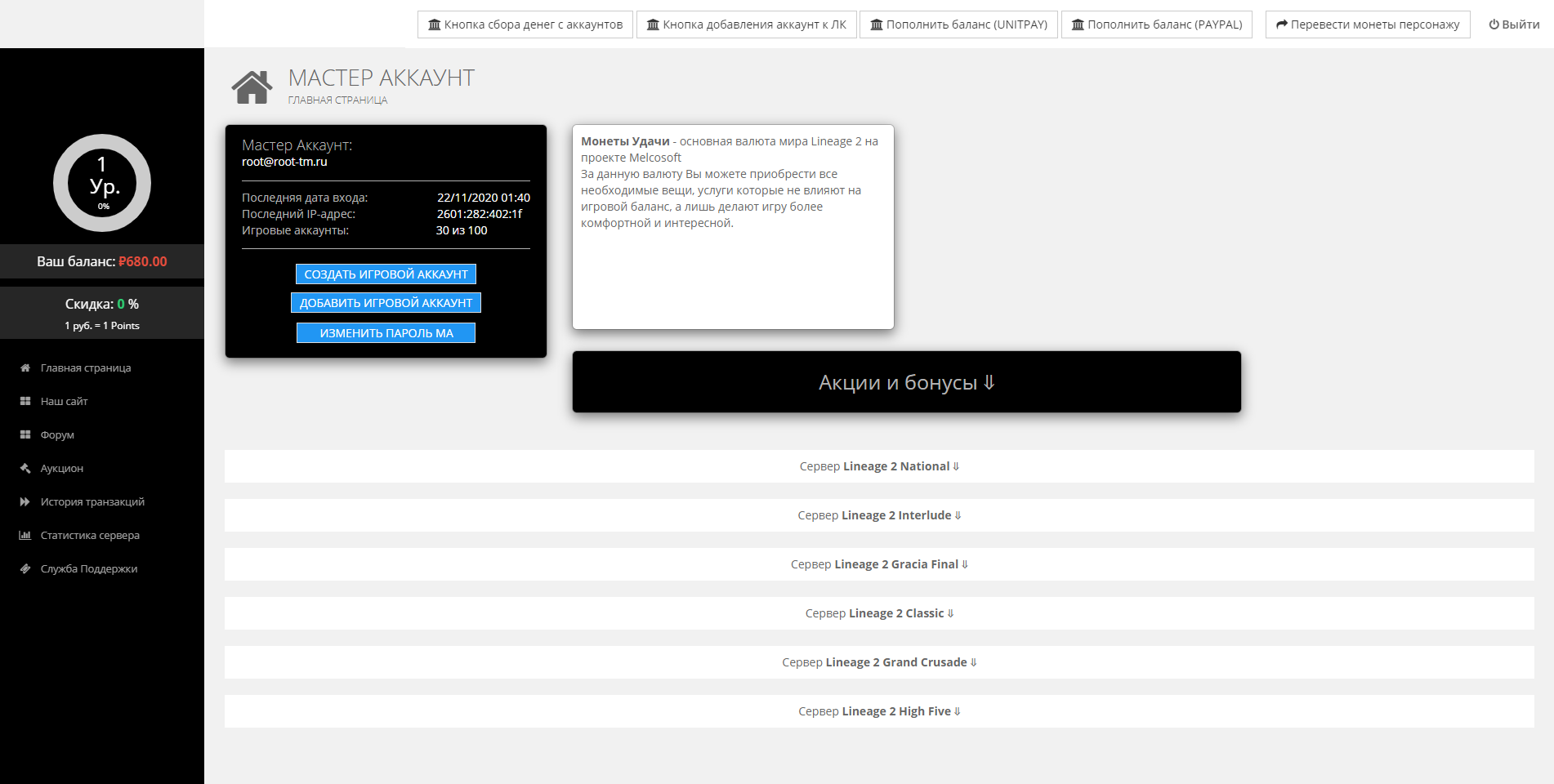
Task: Expand Сервер Lineage 2 National row
Action: [x=879, y=466]
